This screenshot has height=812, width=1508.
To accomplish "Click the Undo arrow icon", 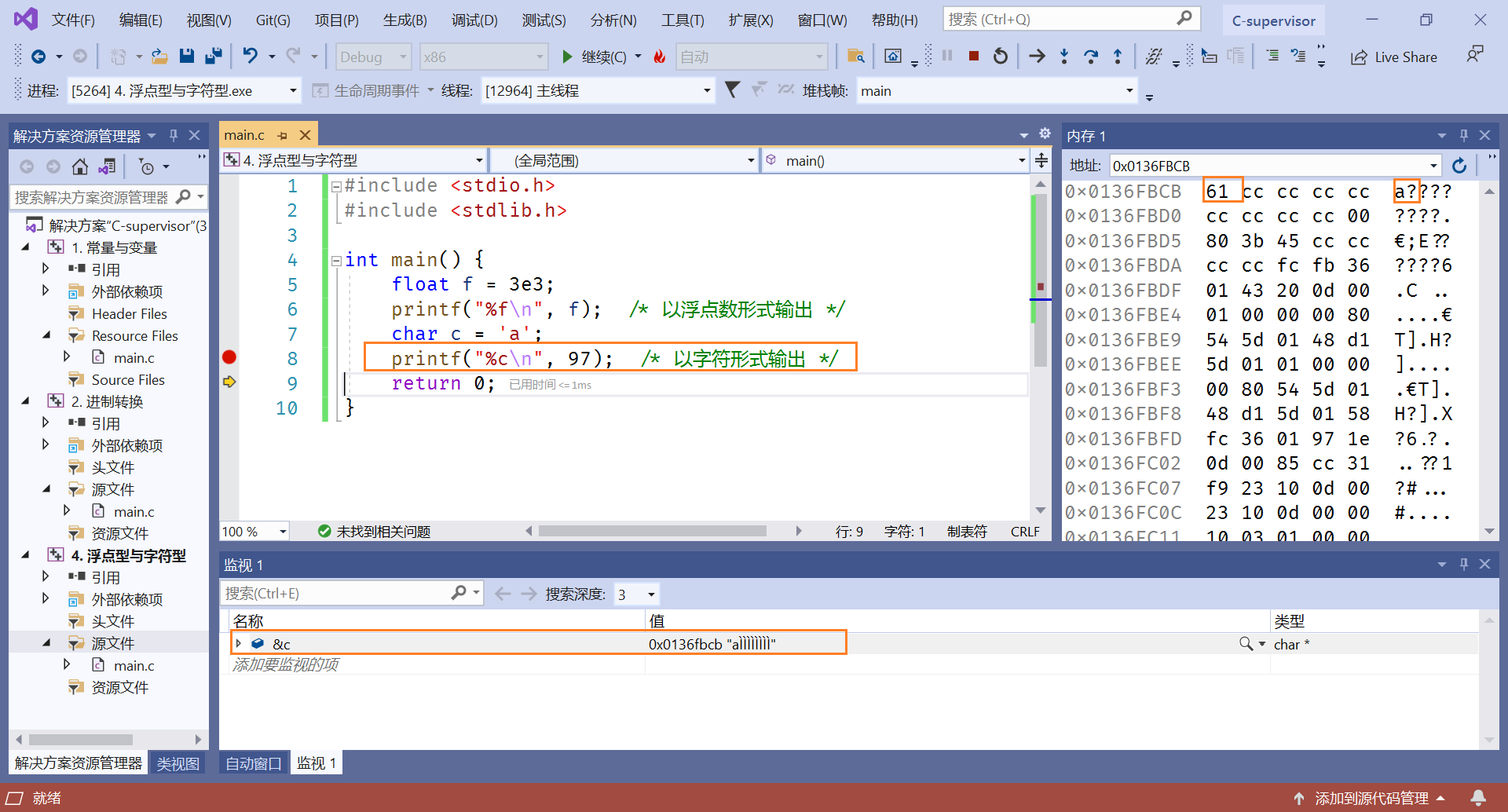I will 251,56.
